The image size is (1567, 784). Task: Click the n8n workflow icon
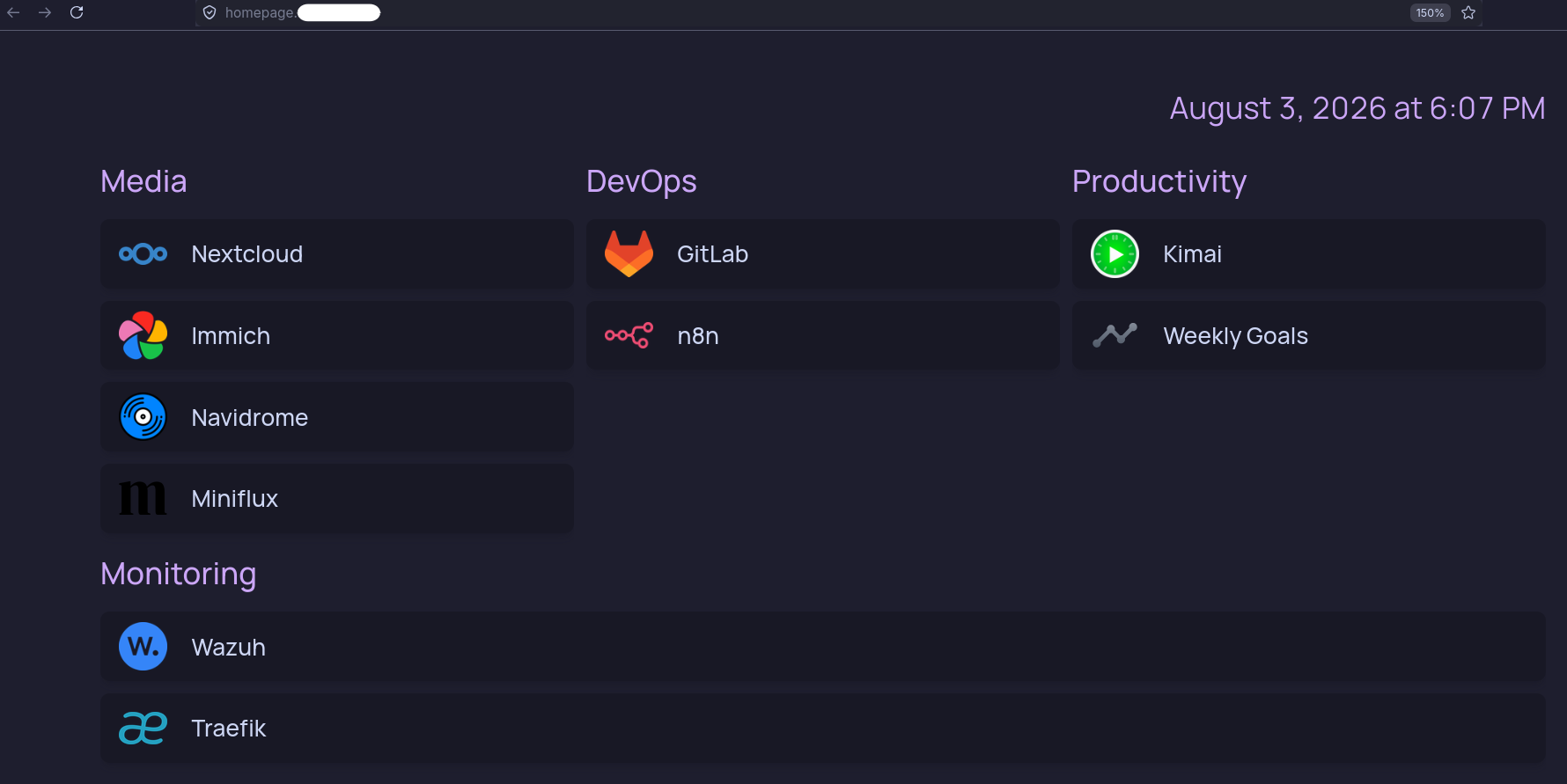[x=629, y=335]
